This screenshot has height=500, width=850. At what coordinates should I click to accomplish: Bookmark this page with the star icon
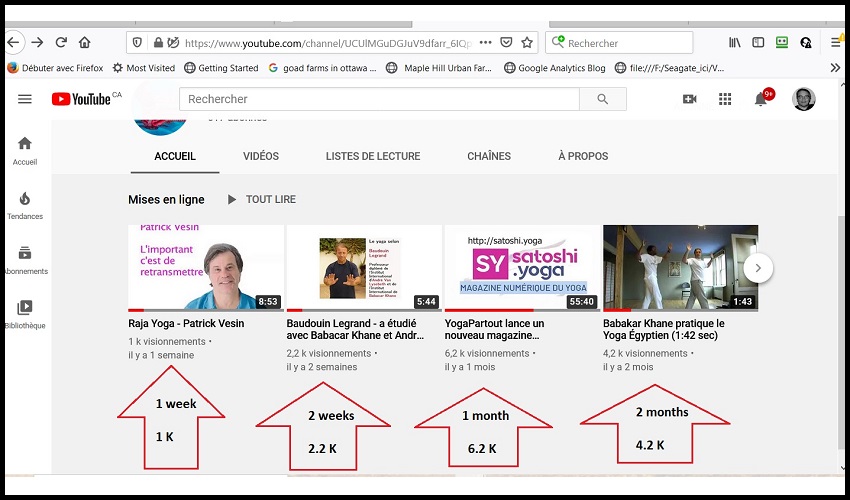click(x=527, y=43)
